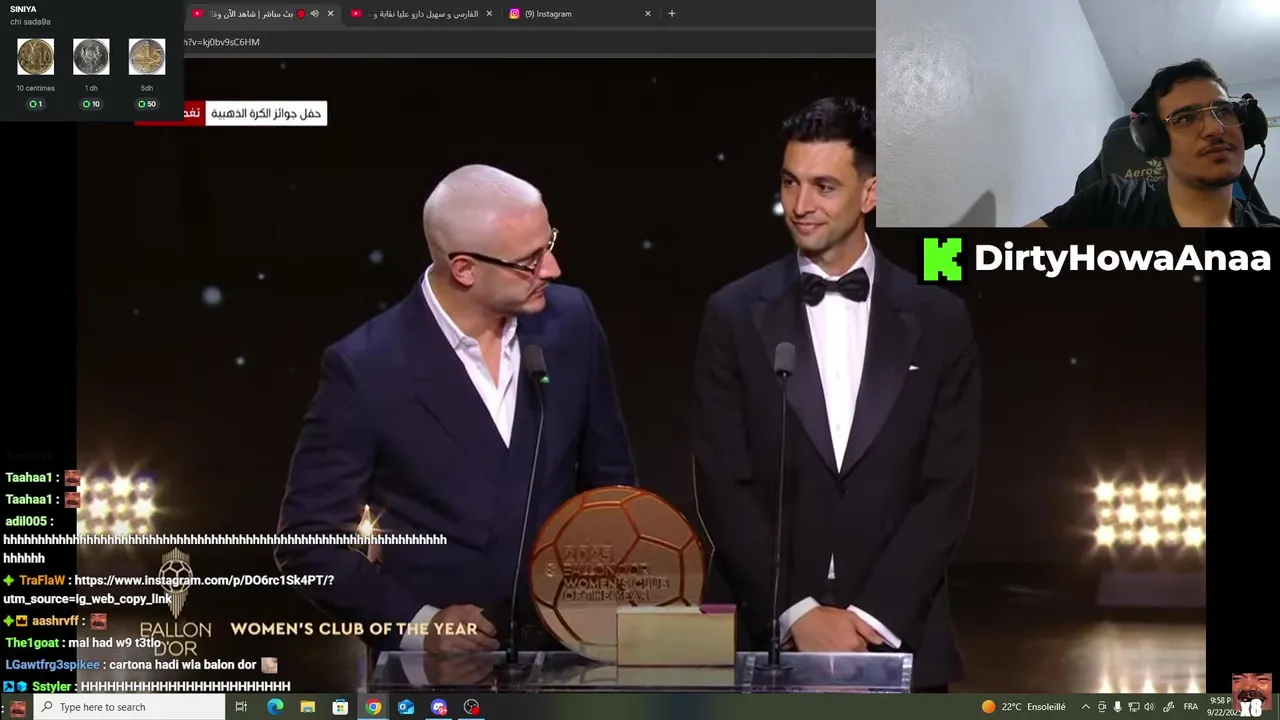Close the second YouTube tab

(x=489, y=14)
